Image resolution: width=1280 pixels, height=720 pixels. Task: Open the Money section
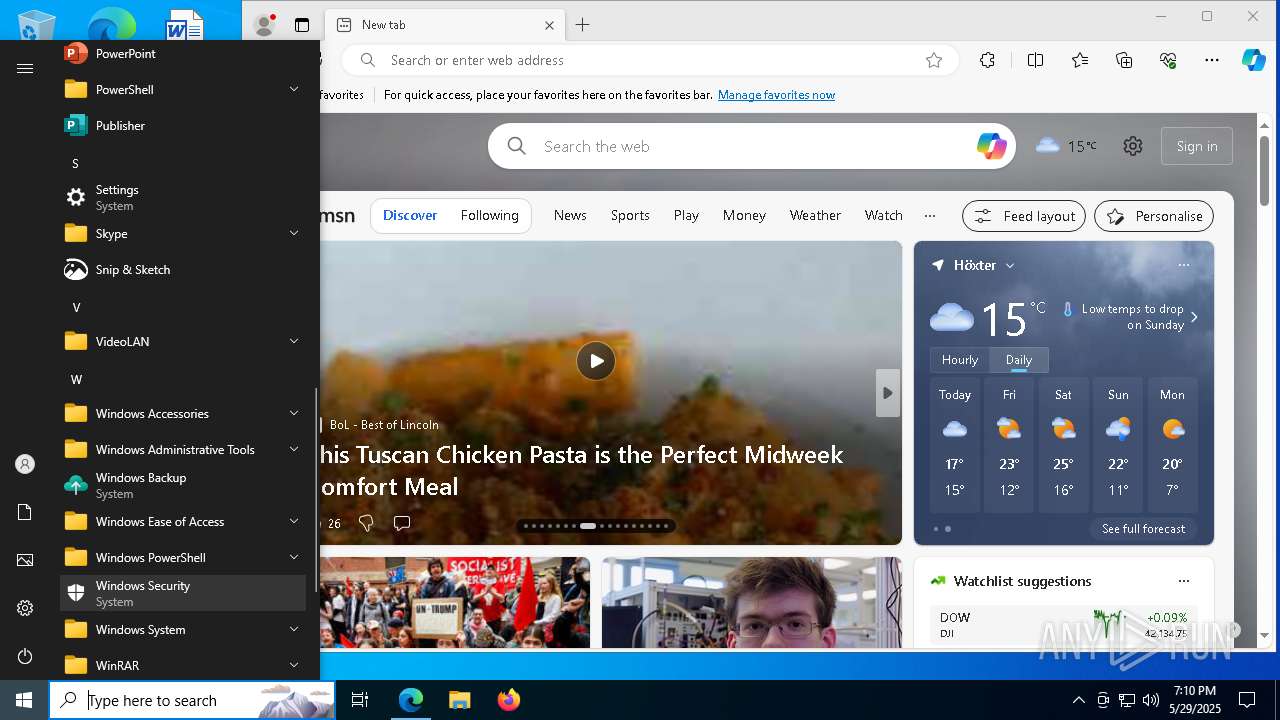click(x=744, y=215)
